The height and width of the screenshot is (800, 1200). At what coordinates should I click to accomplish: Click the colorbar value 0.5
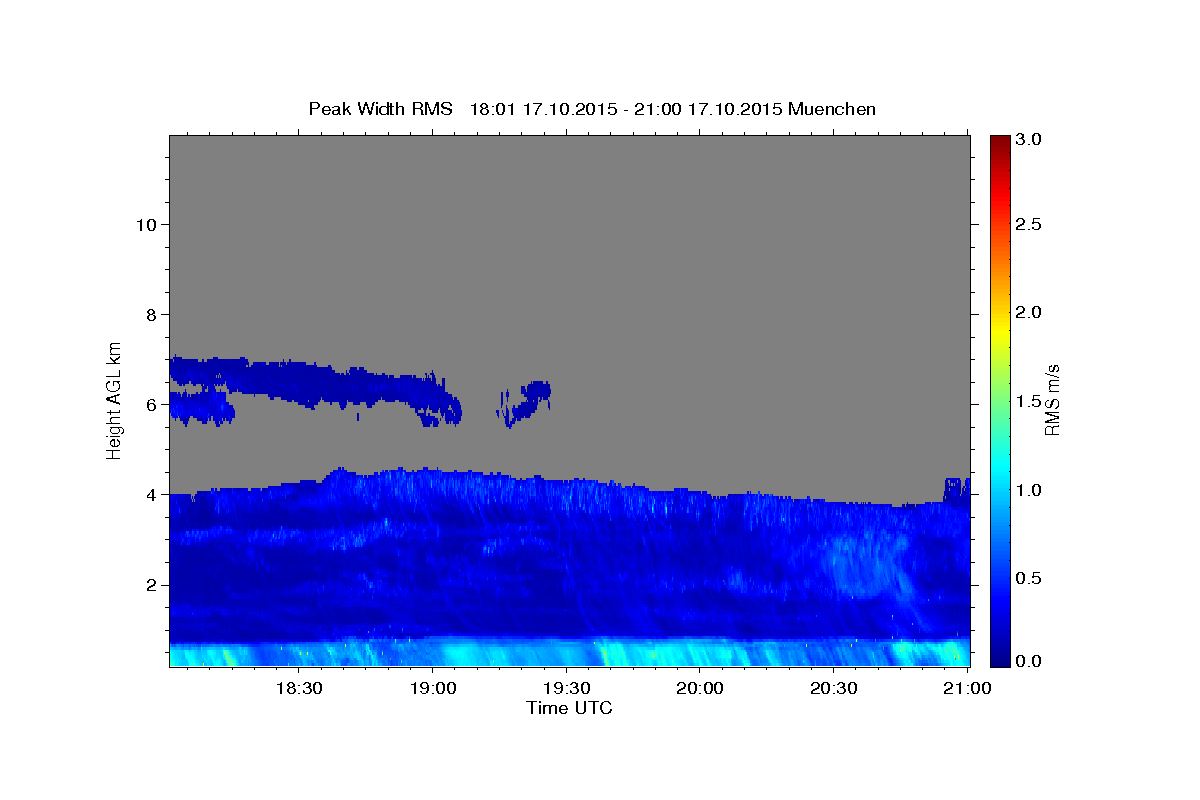[1029, 577]
